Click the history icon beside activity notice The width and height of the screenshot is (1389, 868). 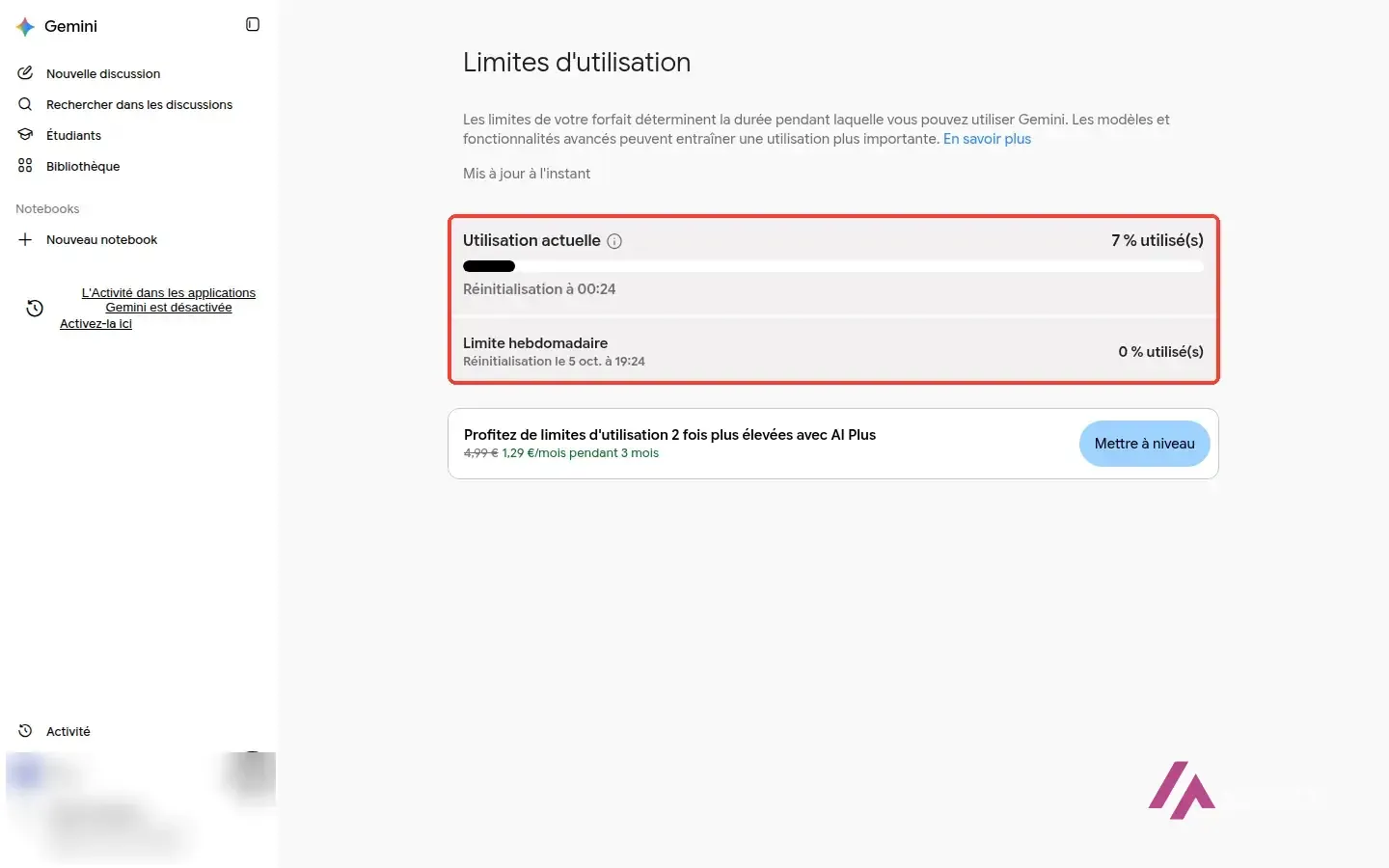(x=35, y=309)
